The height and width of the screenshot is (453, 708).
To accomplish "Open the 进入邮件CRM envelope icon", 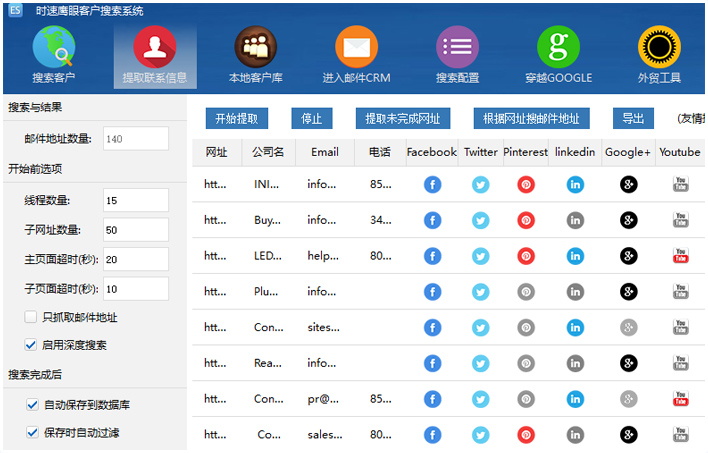I will 356,47.
